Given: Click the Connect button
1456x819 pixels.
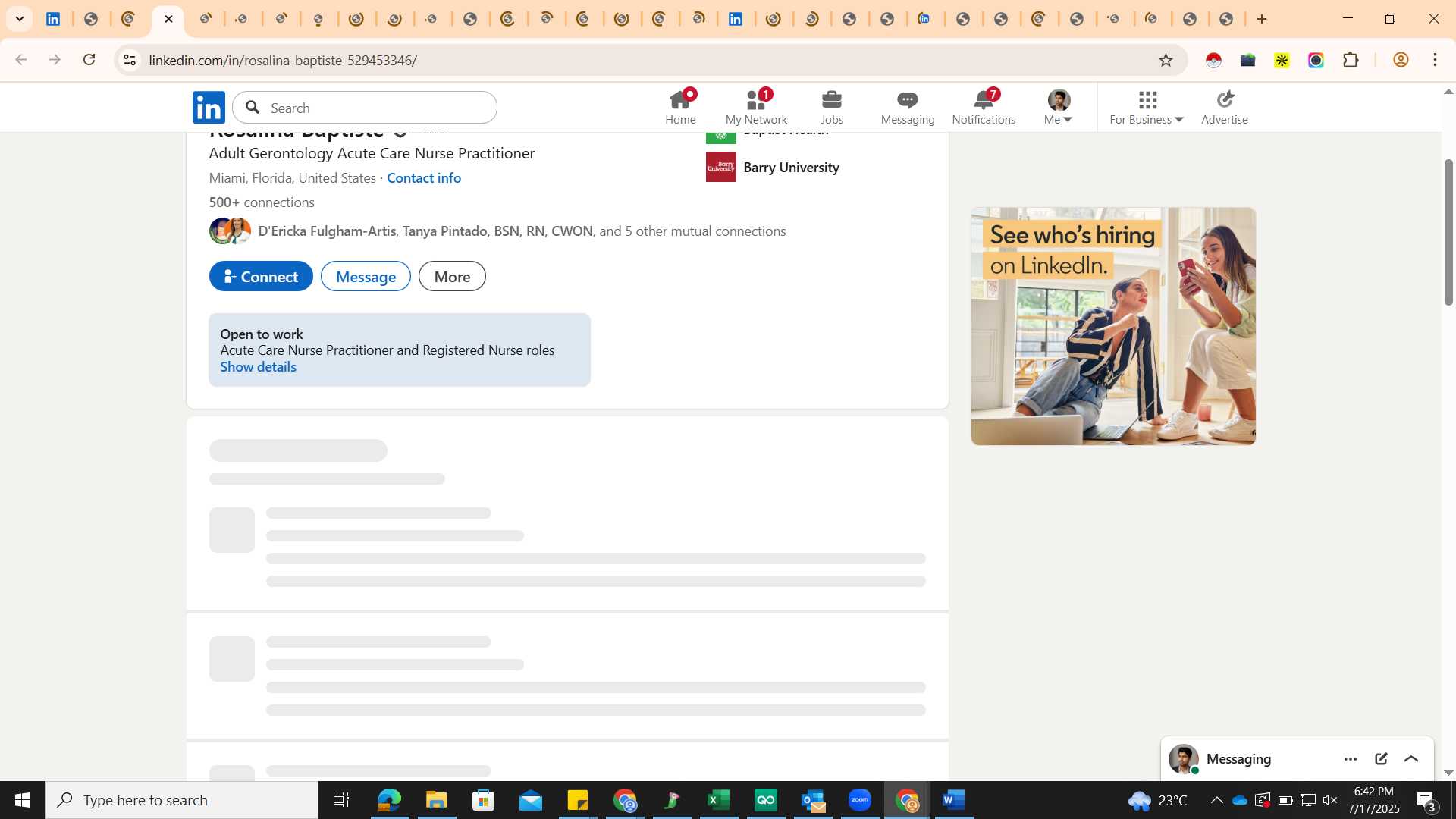Looking at the screenshot, I should (261, 277).
